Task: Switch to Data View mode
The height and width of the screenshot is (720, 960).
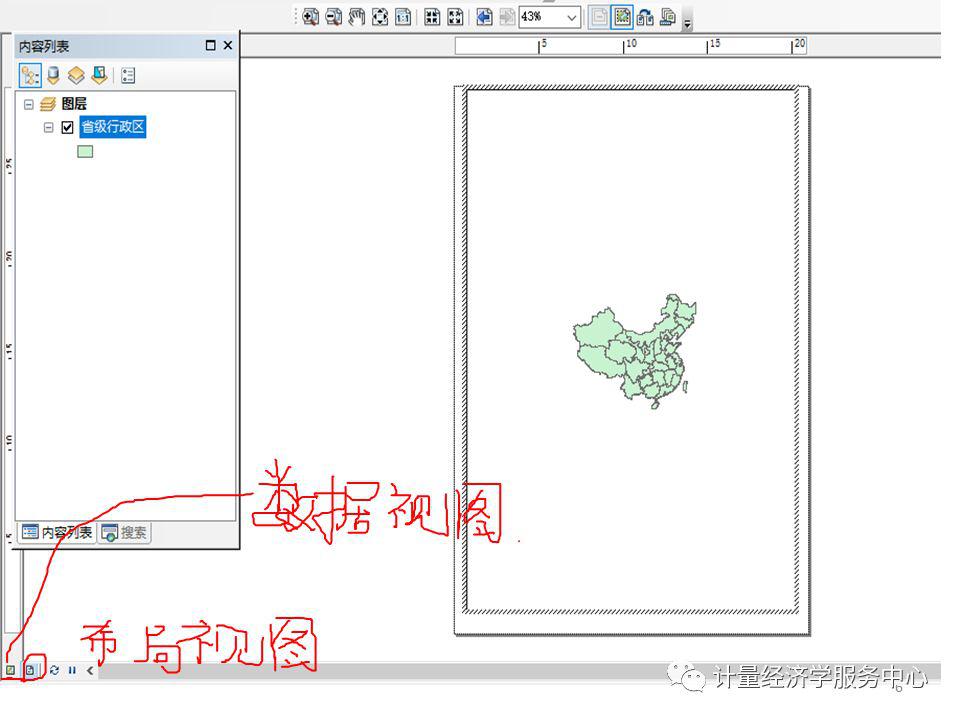Action: pos(11,670)
